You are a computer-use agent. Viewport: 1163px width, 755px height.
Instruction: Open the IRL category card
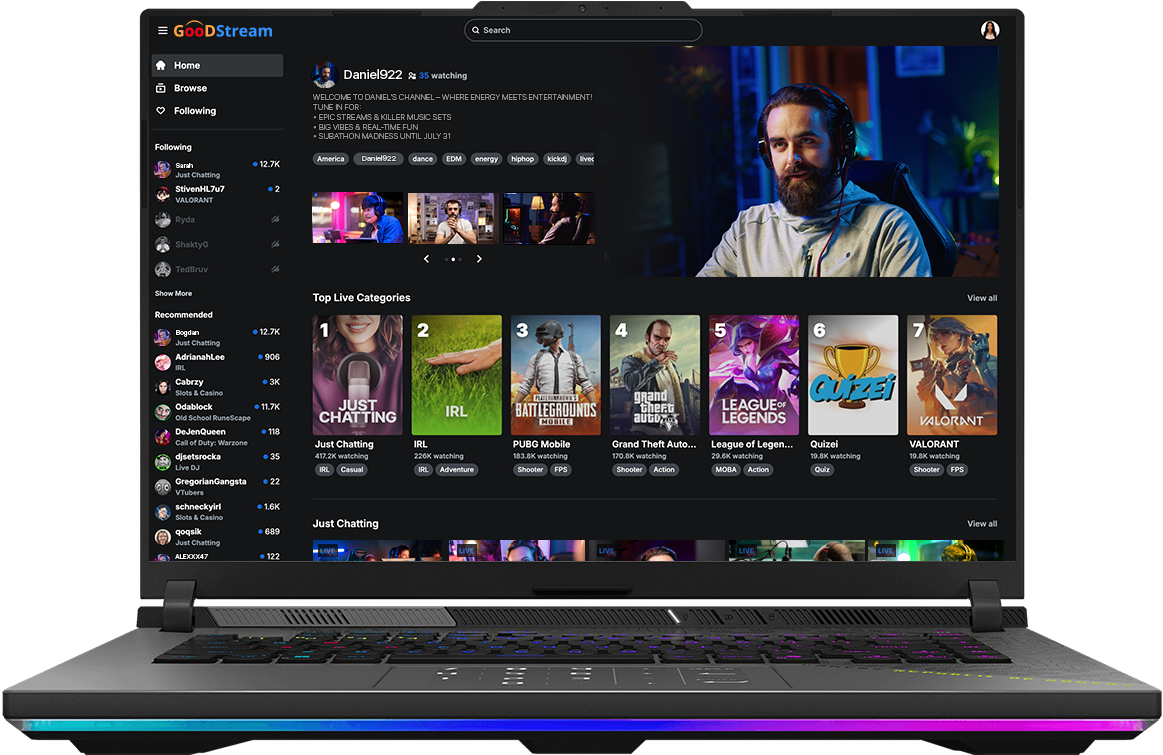pyautogui.click(x=457, y=375)
